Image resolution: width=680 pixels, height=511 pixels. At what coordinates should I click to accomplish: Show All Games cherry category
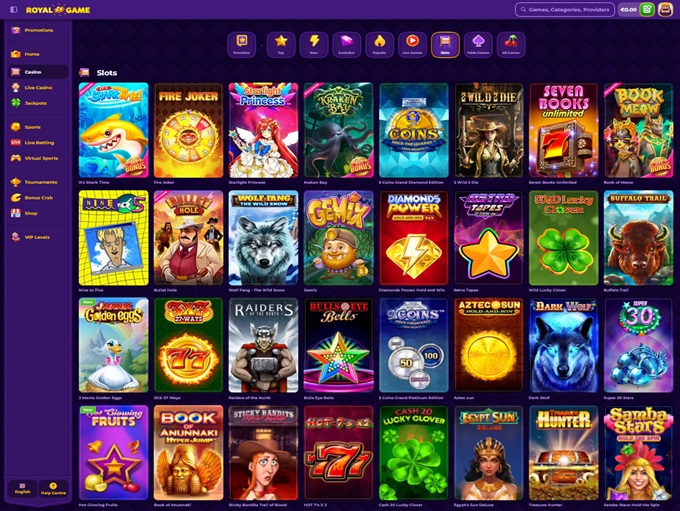point(511,45)
